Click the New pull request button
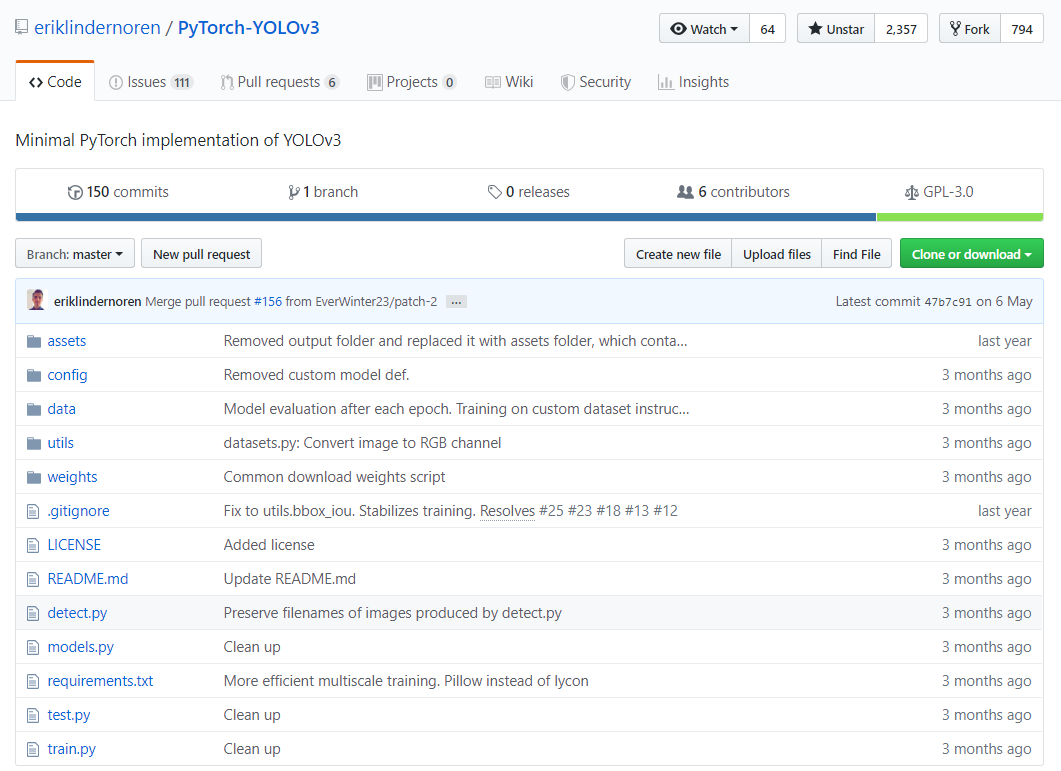Image resolution: width=1061 pixels, height=771 pixels. click(x=201, y=253)
